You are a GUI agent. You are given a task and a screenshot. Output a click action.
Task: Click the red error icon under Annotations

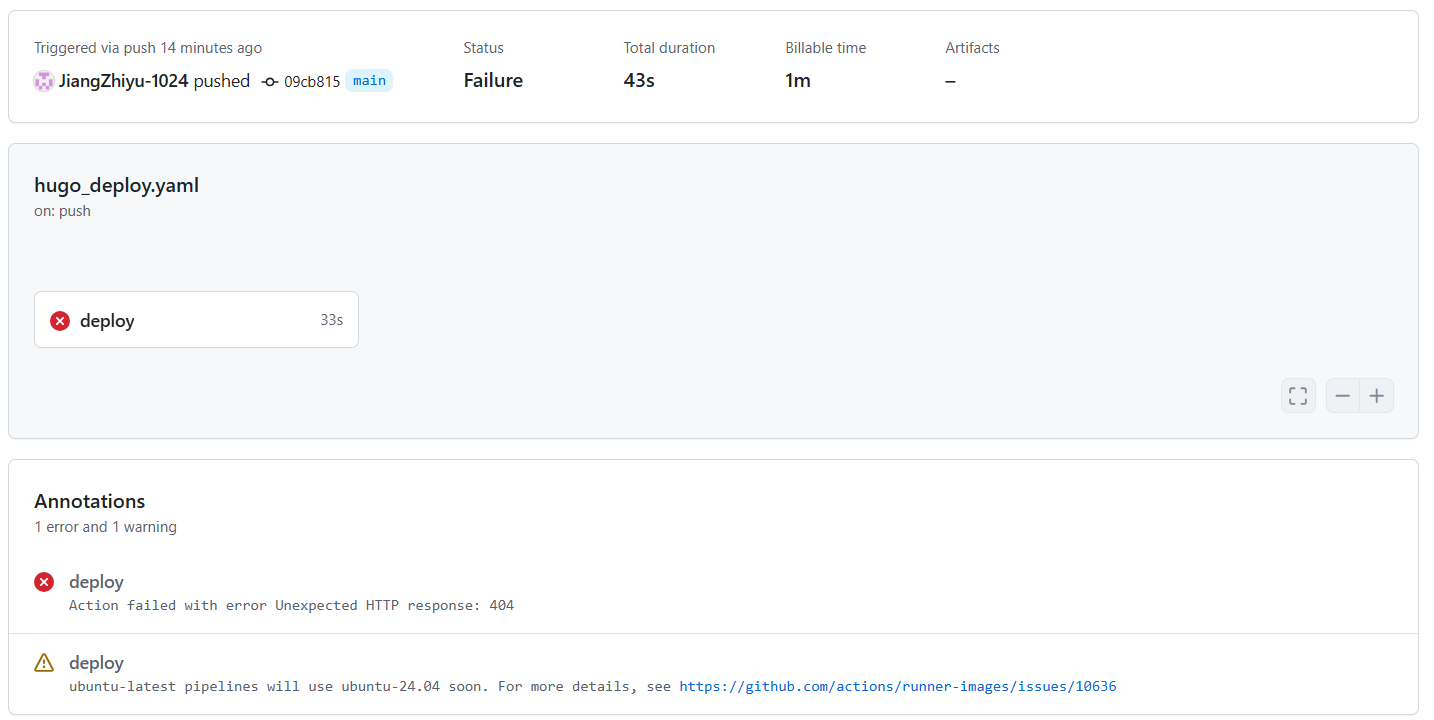(44, 582)
